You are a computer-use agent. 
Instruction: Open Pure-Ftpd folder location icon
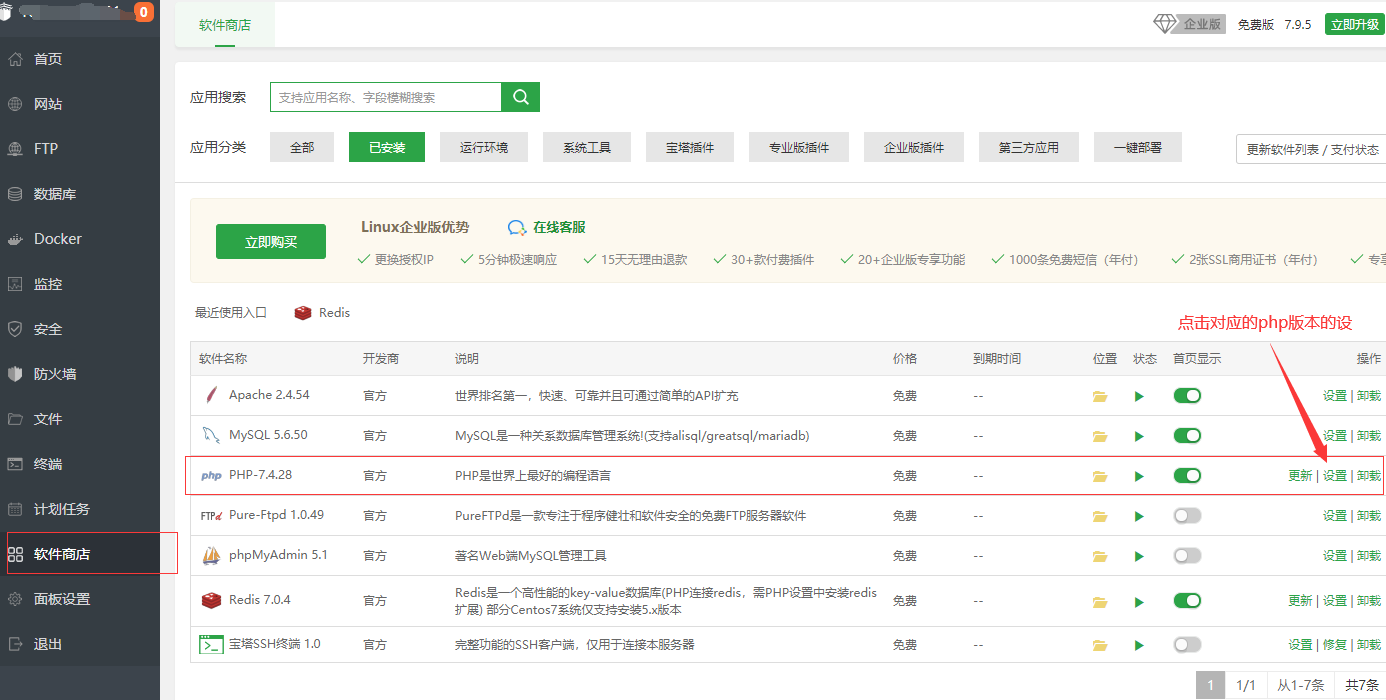tap(1100, 516)
